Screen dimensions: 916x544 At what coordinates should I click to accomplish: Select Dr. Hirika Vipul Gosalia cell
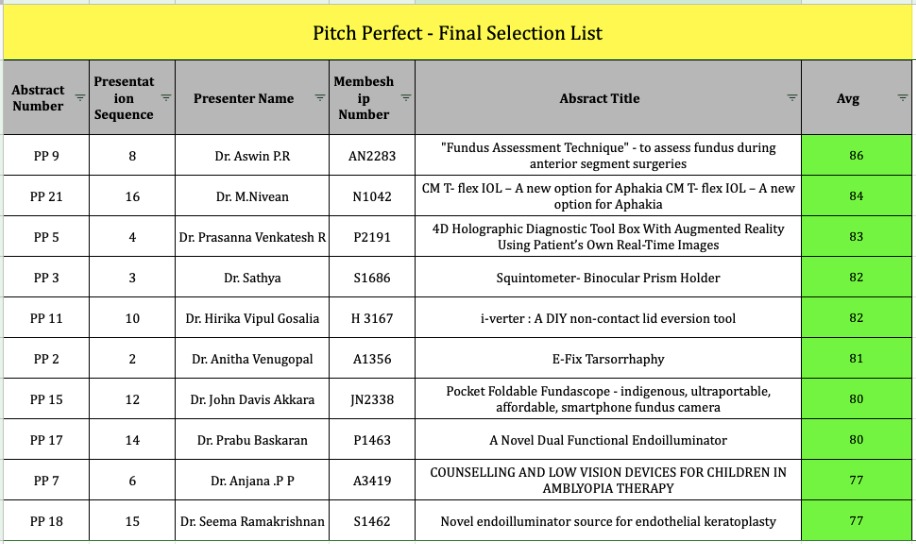252,319
